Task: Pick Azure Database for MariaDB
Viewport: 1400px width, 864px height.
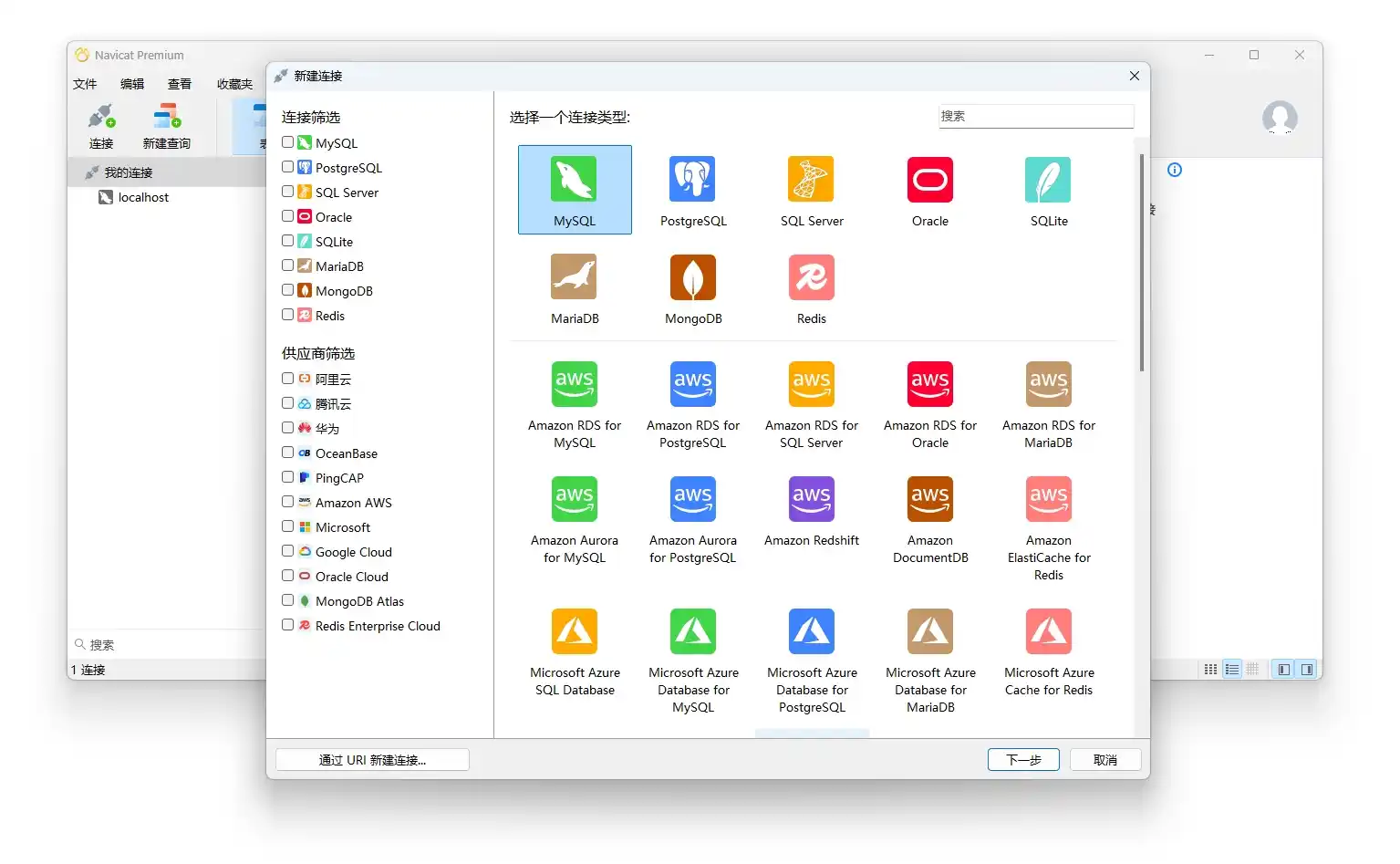Action: (x=930, y=661)
